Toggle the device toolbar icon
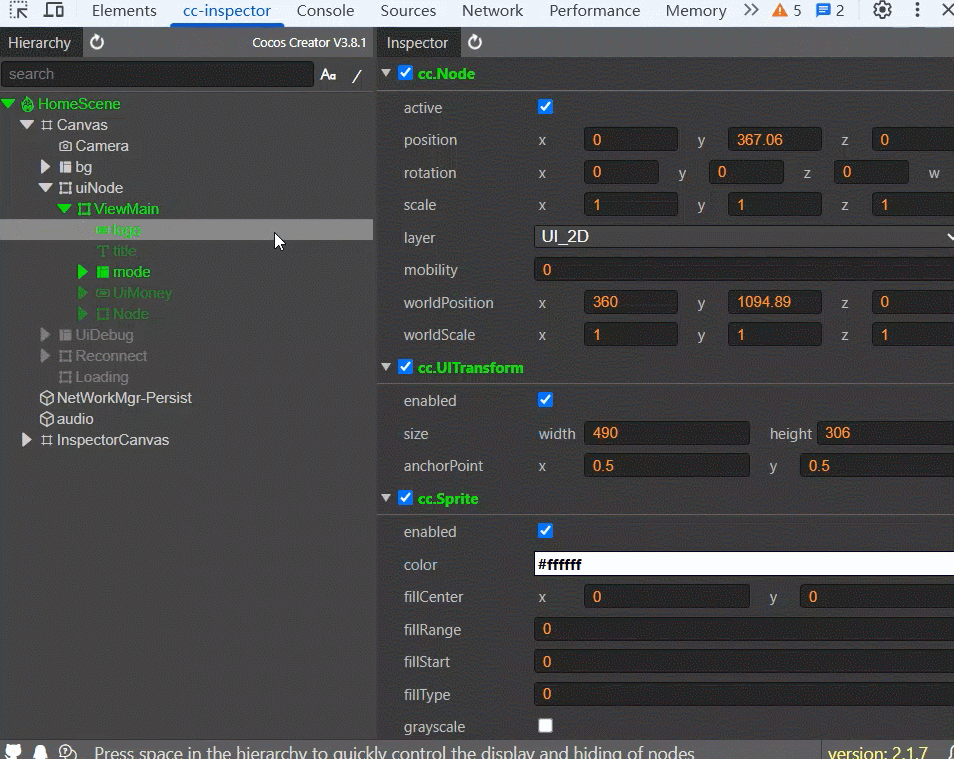The width and height of the screenshot is (954, 759). pyautogui.click(x=54, y=10)
